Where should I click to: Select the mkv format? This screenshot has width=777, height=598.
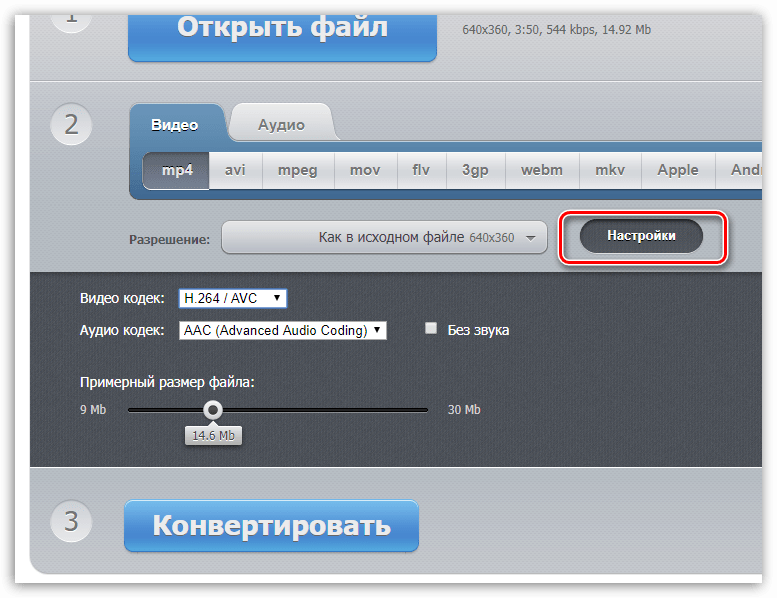point(610,170)
